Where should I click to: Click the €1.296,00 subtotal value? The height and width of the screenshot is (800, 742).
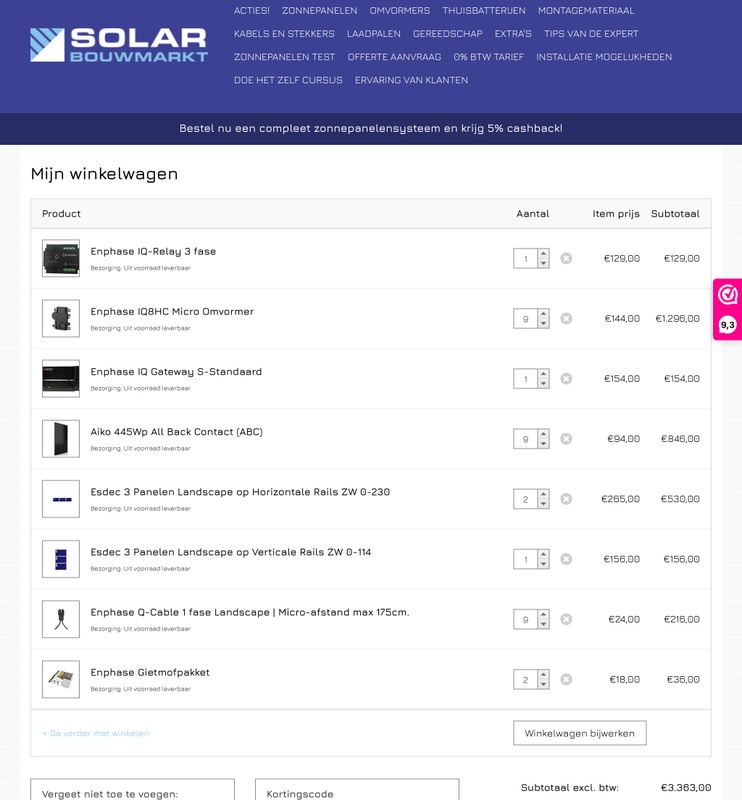[677, 319]
